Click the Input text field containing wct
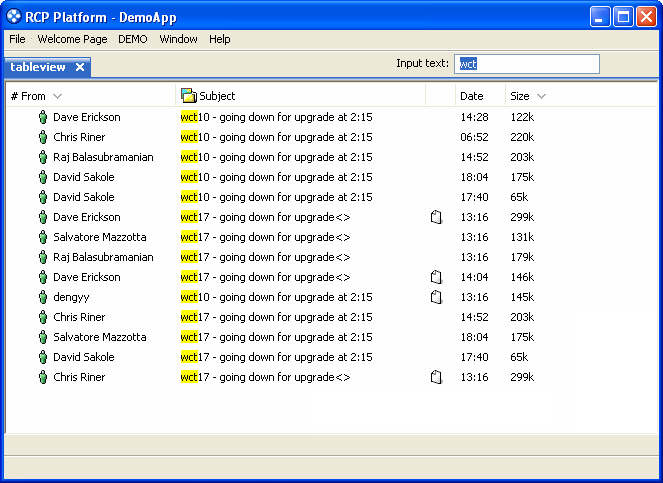Viewport: 663px width, 483px height. pyautogui.click(x=527, y=64)
